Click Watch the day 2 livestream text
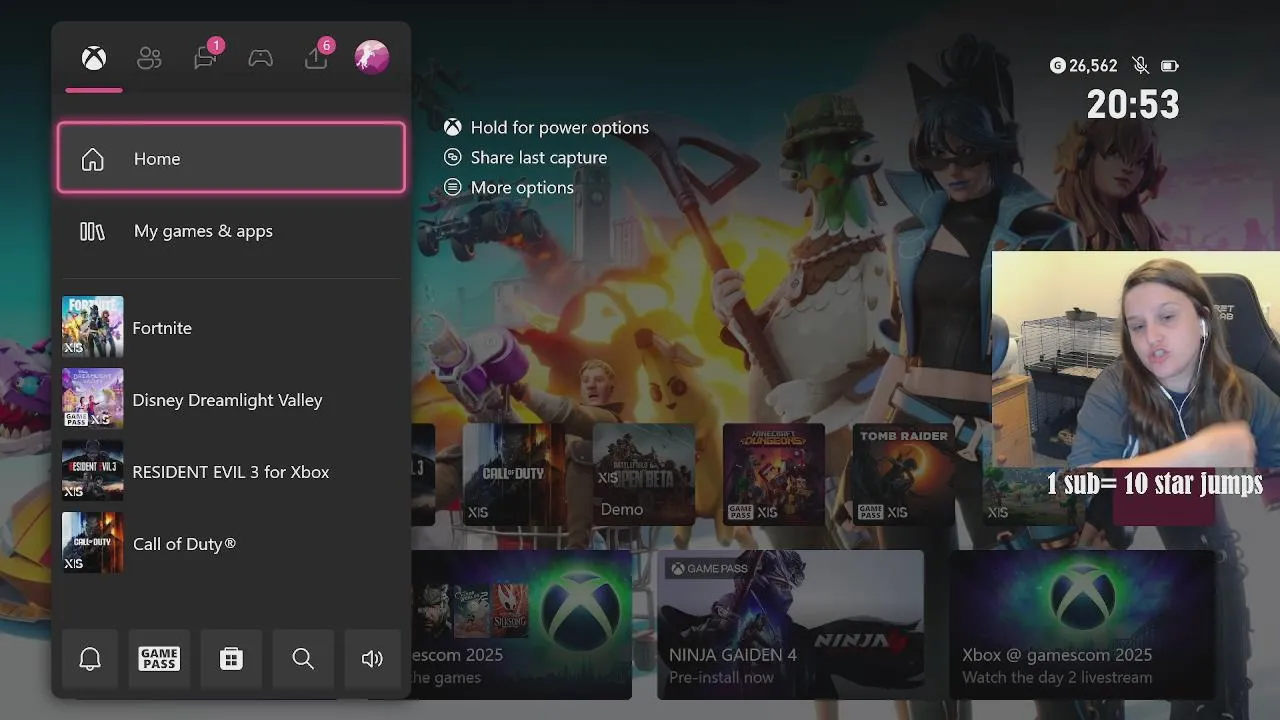The height and width of the screenshot is (720, 1280). point(1057,677)
